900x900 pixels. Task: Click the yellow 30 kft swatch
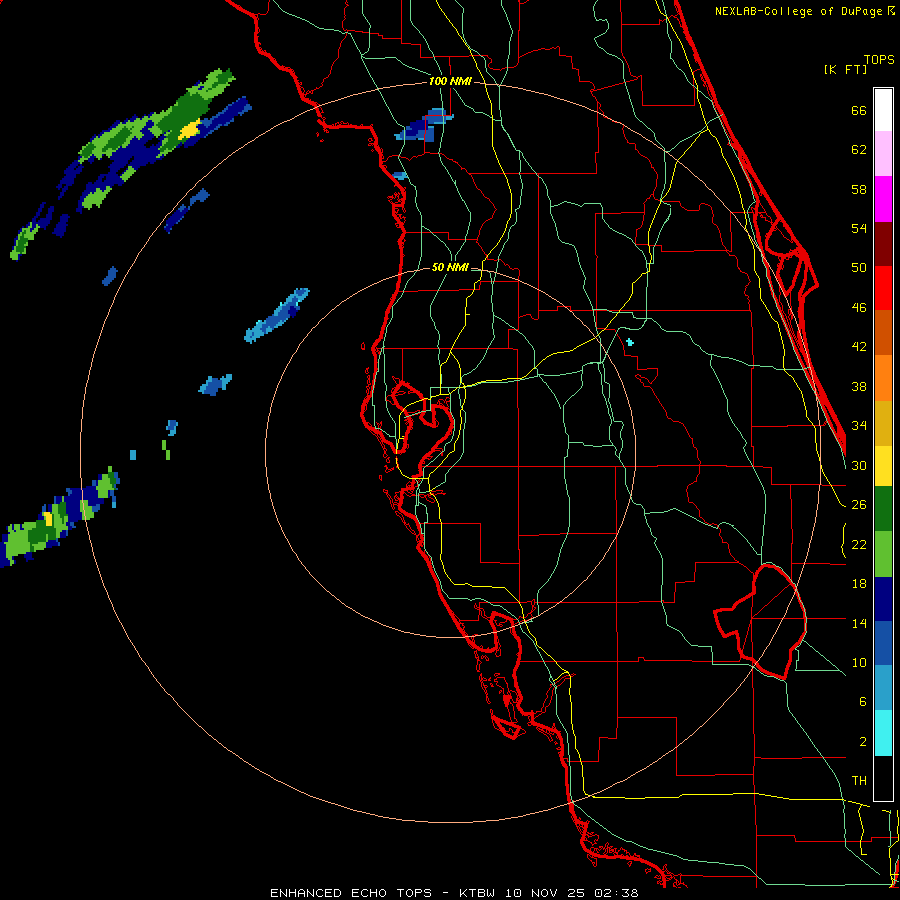[x=883, y=466]
